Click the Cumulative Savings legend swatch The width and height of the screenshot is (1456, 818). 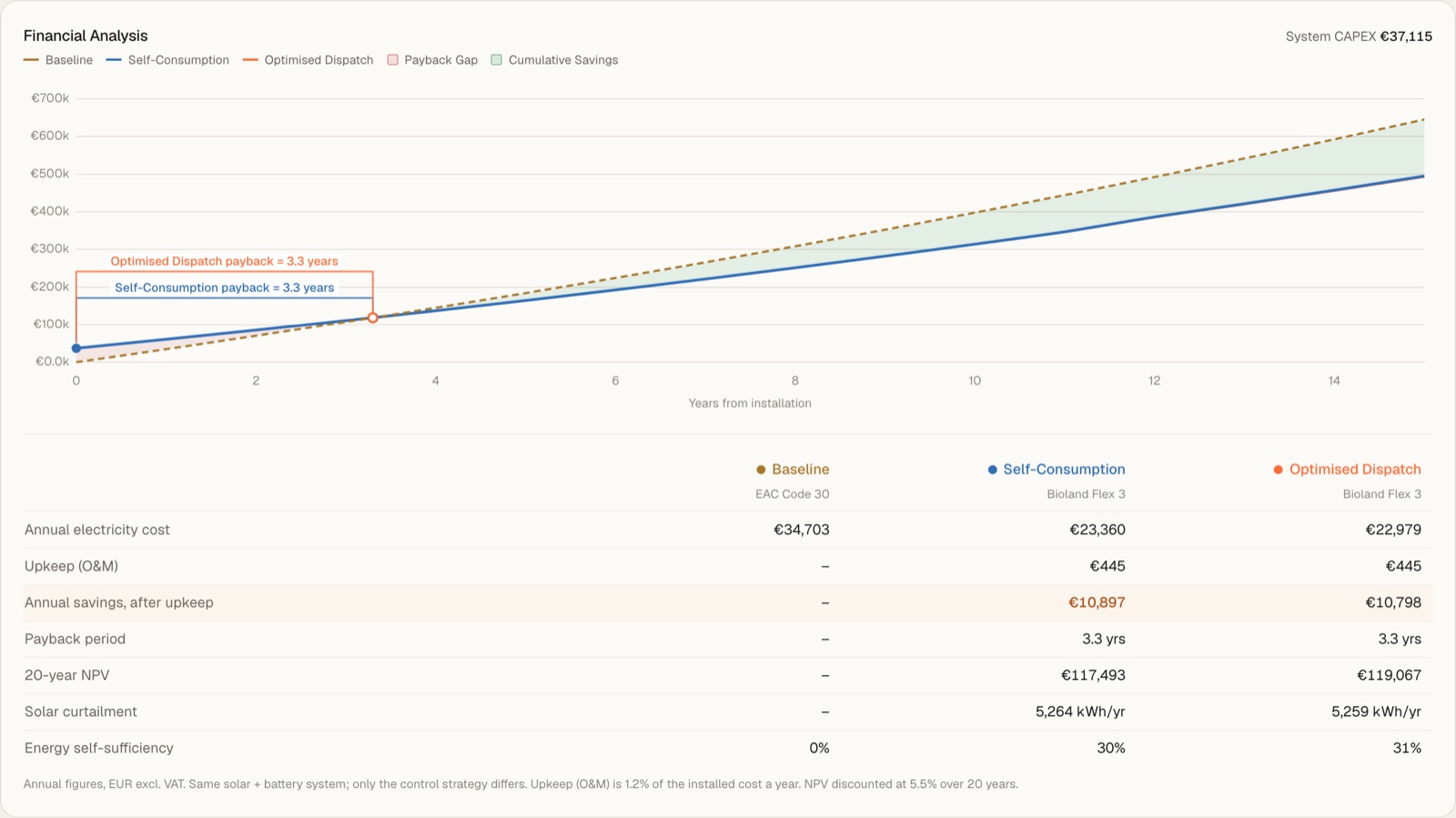(497, 60)
